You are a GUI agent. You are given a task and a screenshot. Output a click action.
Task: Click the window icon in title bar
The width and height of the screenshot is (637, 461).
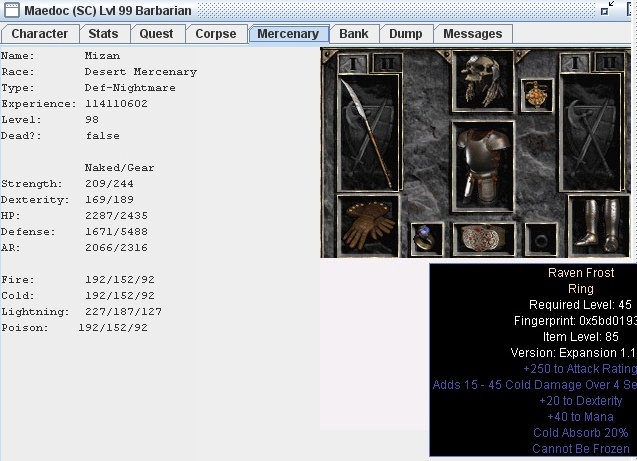(11, 10)
